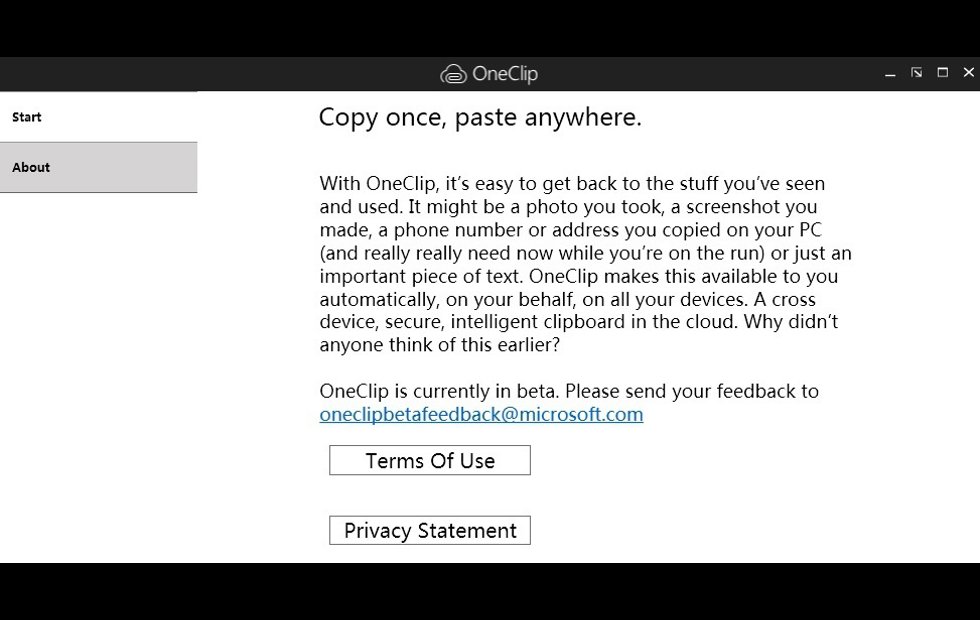
Task: Minimize the OneClip window
Action: pyautogui.click(x=890, y=74)
